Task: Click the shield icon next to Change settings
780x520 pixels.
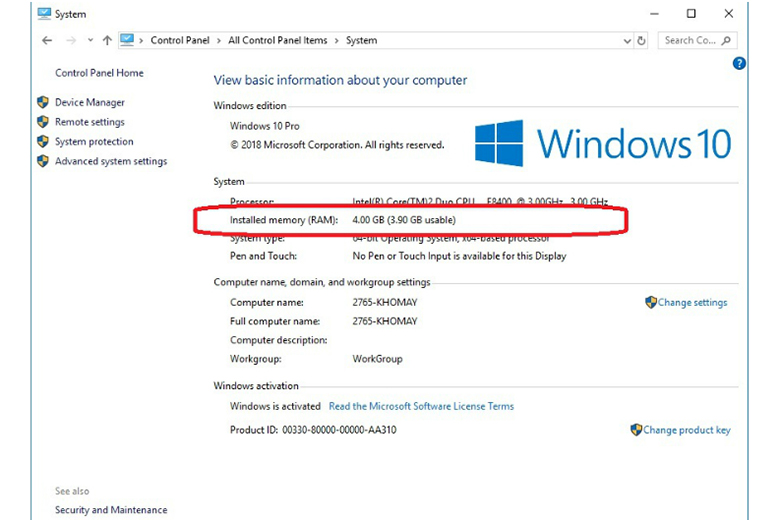Action: pos(650,302)
